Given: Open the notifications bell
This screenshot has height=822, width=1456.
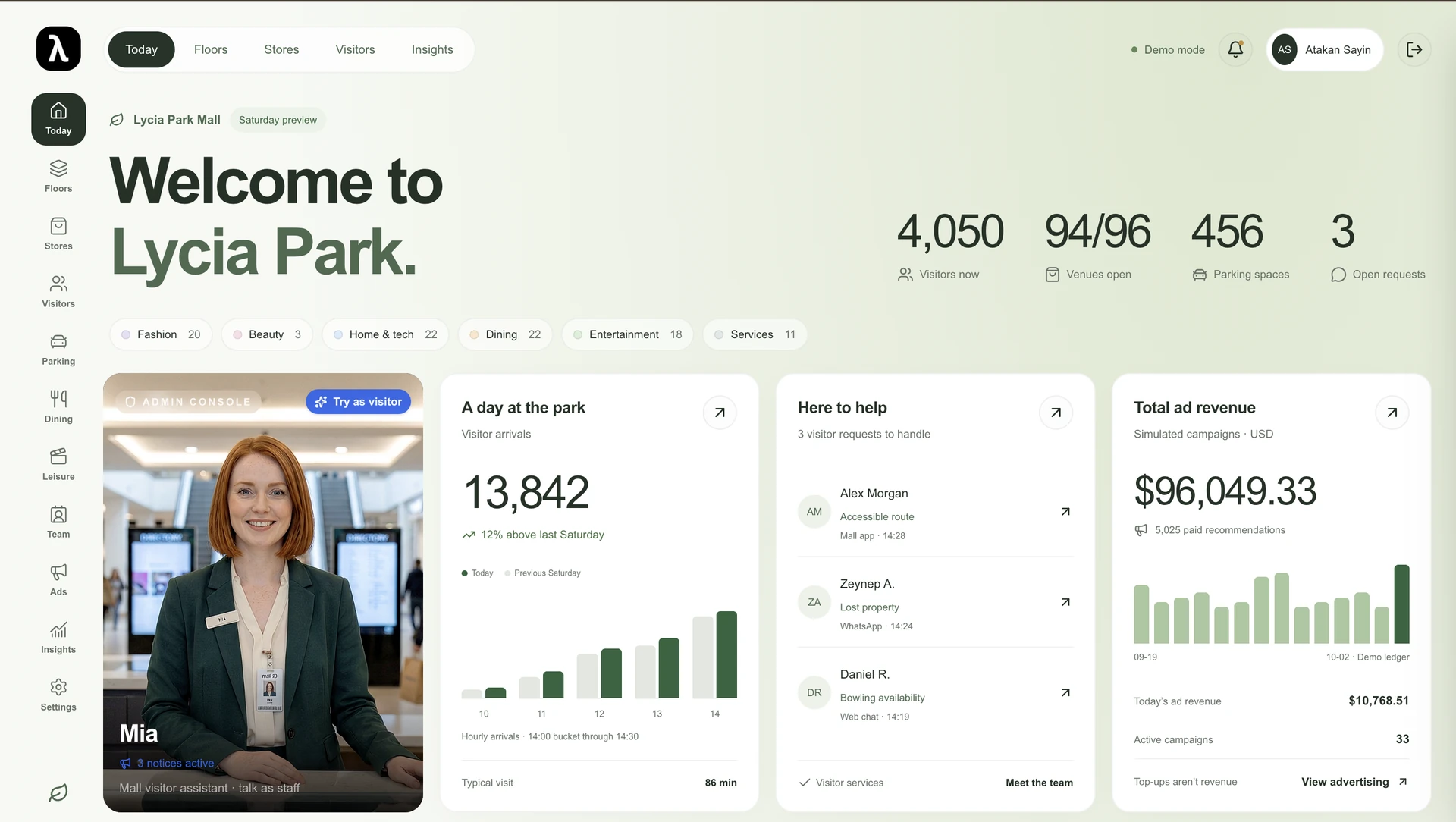Looking at the screenshot, I should point(1235,49).
